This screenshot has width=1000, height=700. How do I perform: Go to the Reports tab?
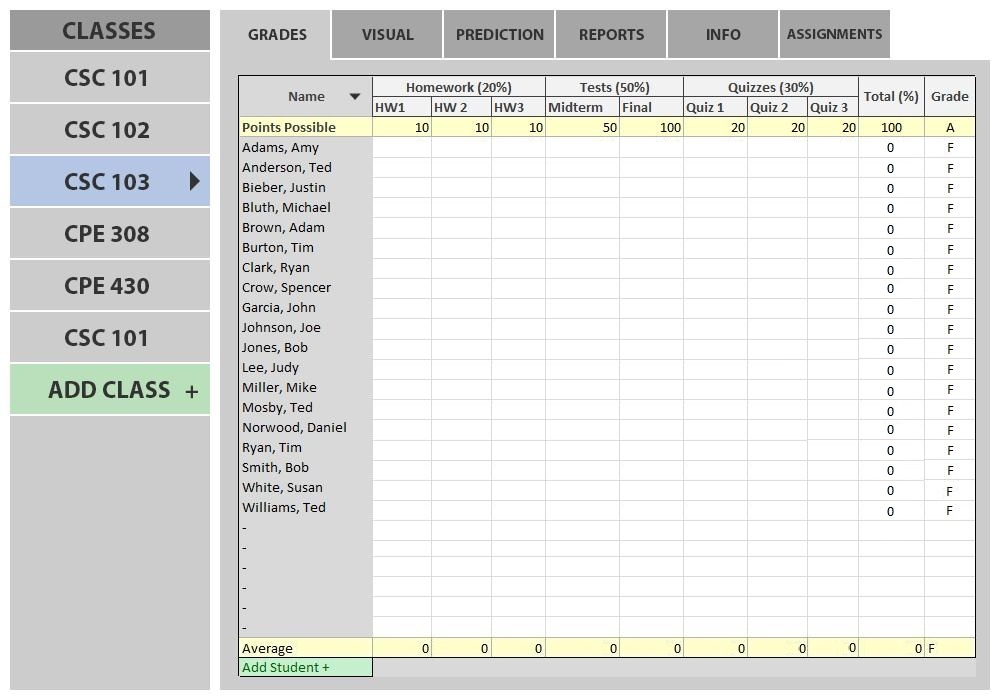pos(611,34)
